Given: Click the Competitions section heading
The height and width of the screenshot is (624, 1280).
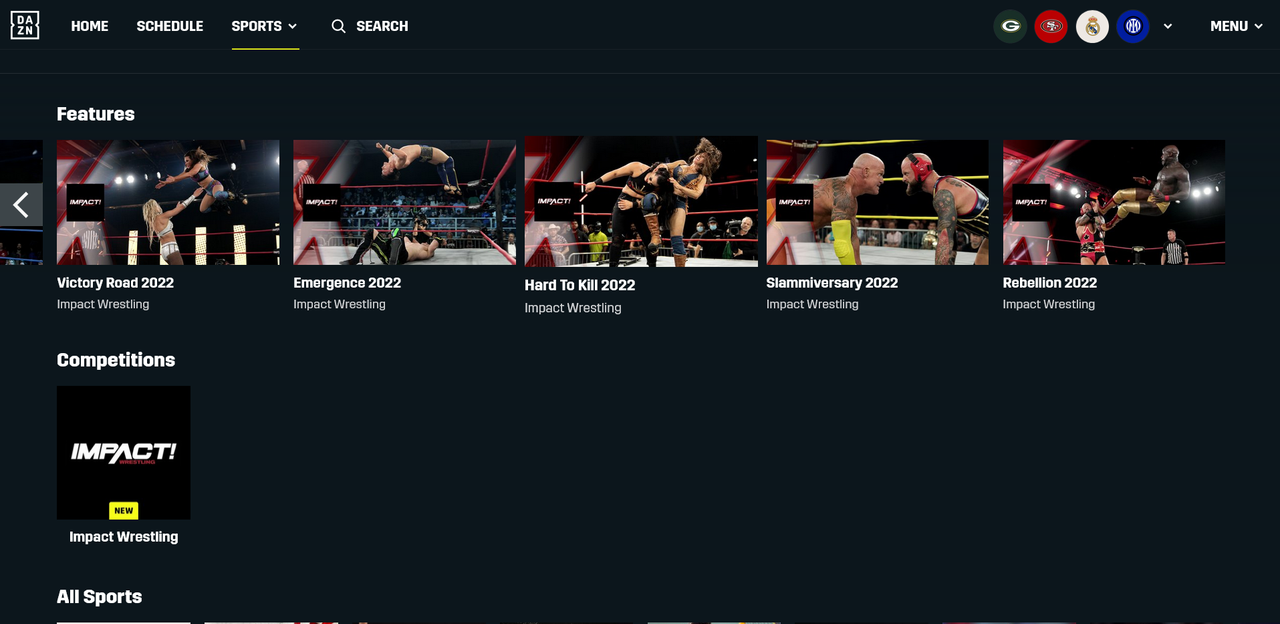Looking at the screenshot, I should coord(116,360).
